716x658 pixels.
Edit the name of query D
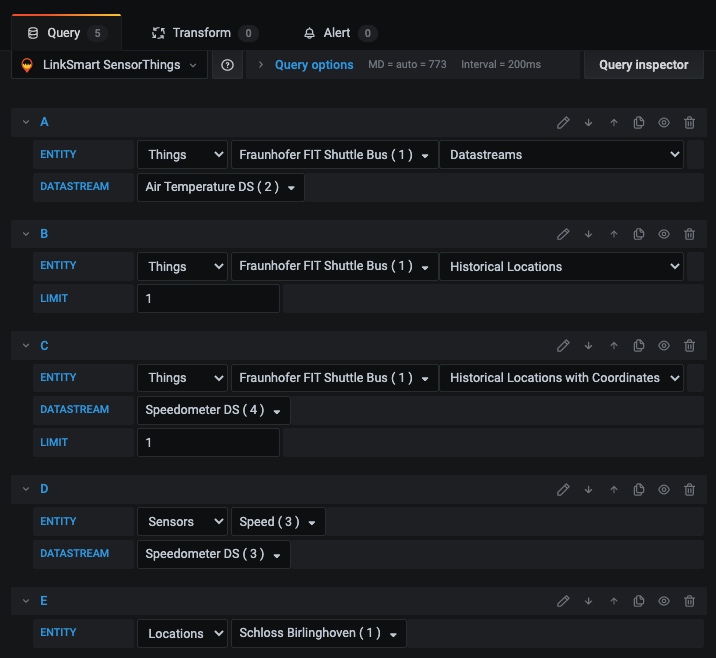point(563,490)
